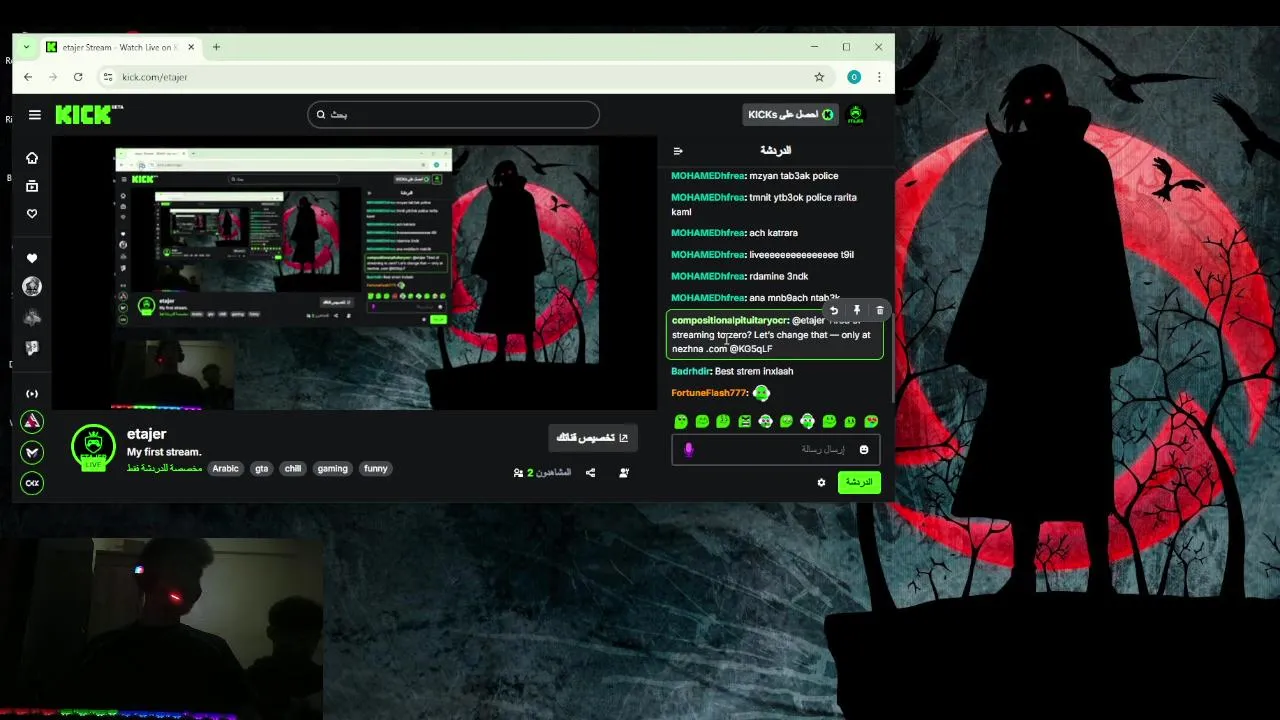
Task: Go to Home in Kick sidebar
Action: tap(32, 158)
